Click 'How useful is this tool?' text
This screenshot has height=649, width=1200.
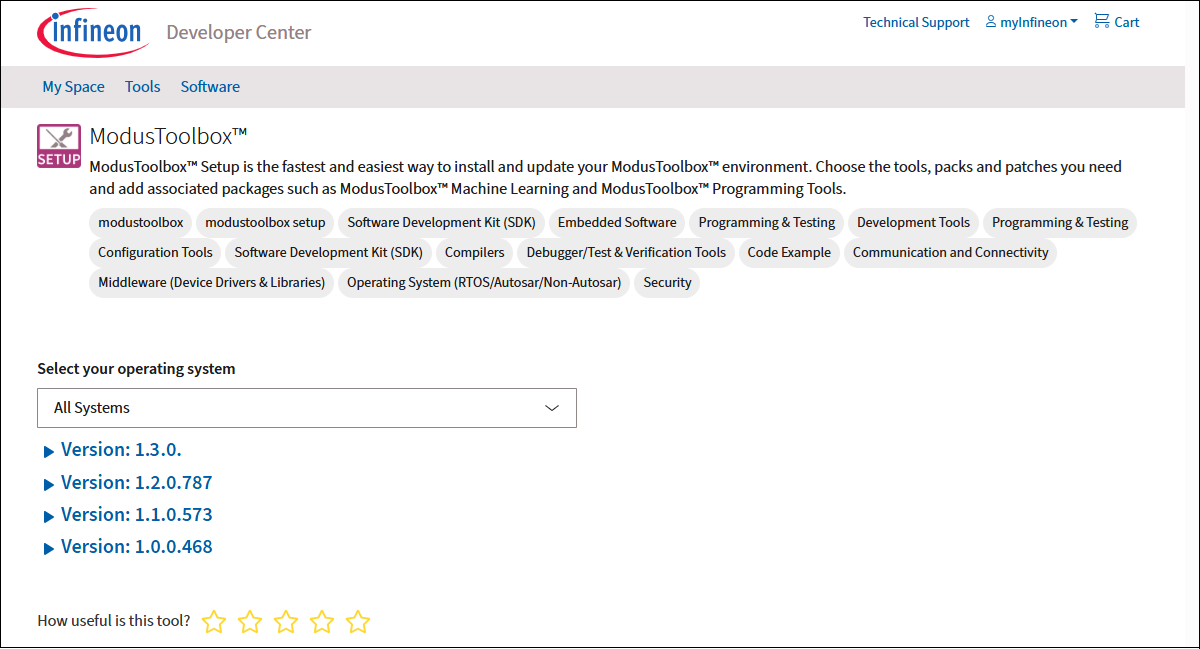pyautogui.click(x=114, y=620)
